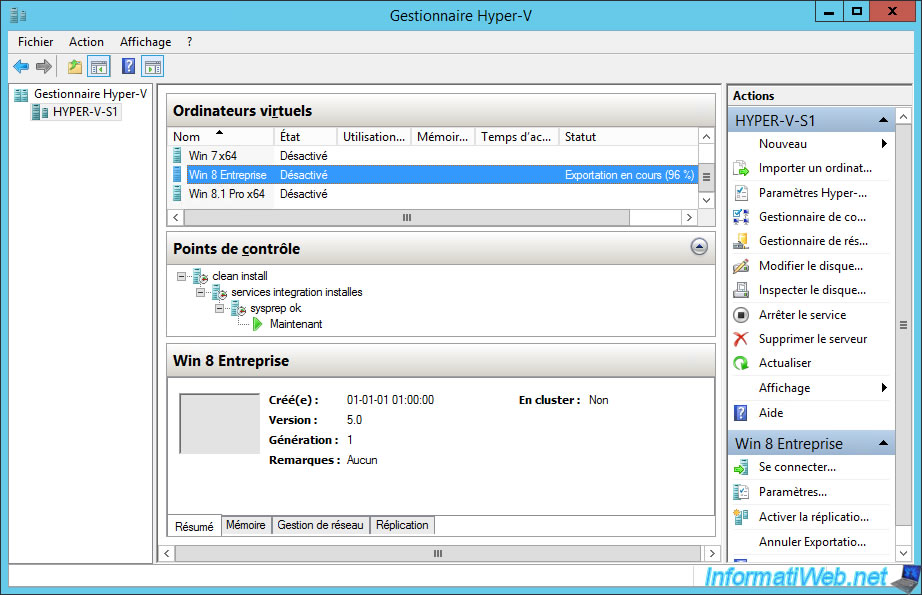Viewport: 922px width, 595px height.
Task: Click the Win 8 Entreprise virtual machine icon
Action: [177, 175]
